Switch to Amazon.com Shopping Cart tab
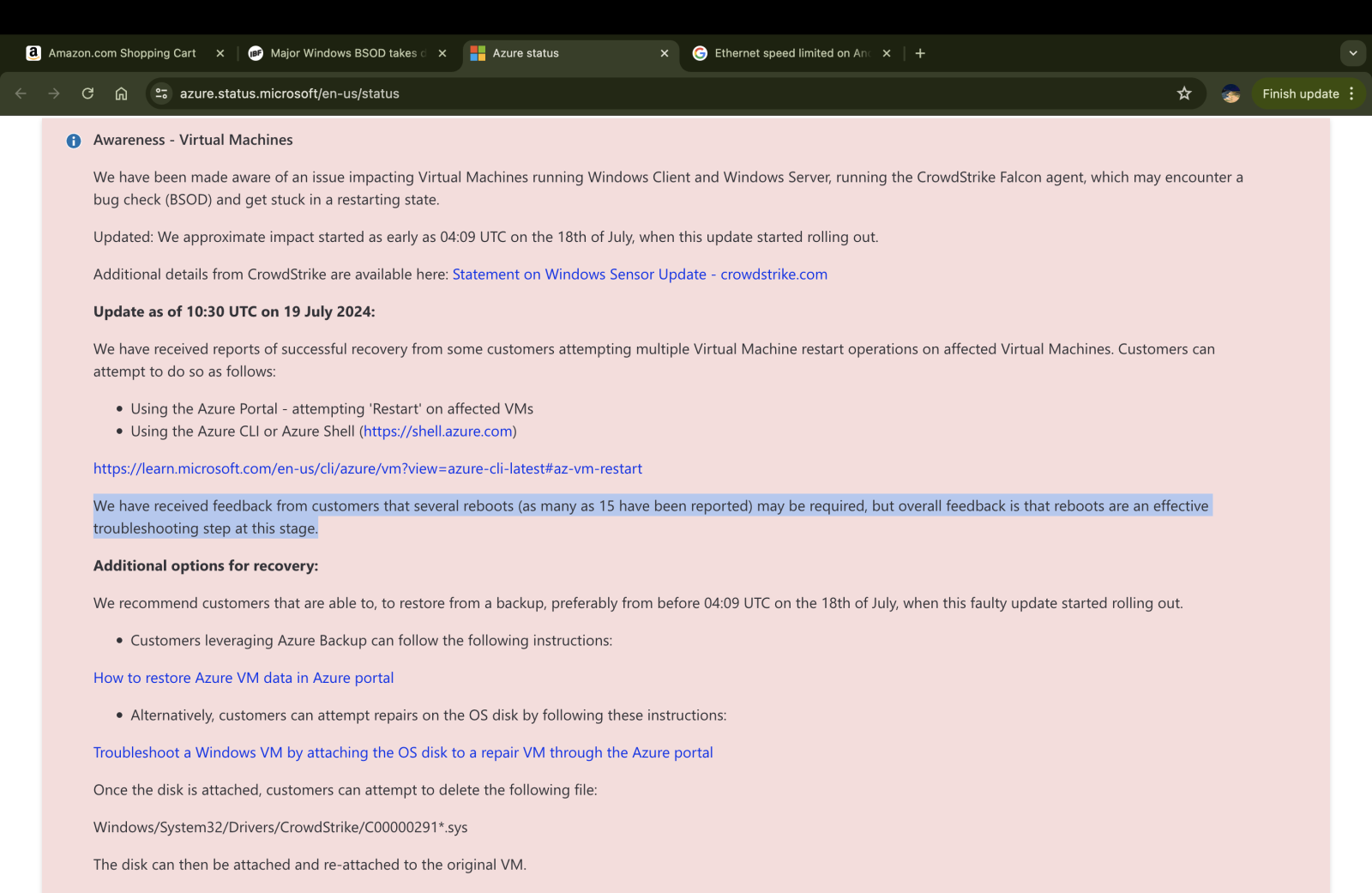This screenshot has height=893, width=1372. click(x=122, y=53)
